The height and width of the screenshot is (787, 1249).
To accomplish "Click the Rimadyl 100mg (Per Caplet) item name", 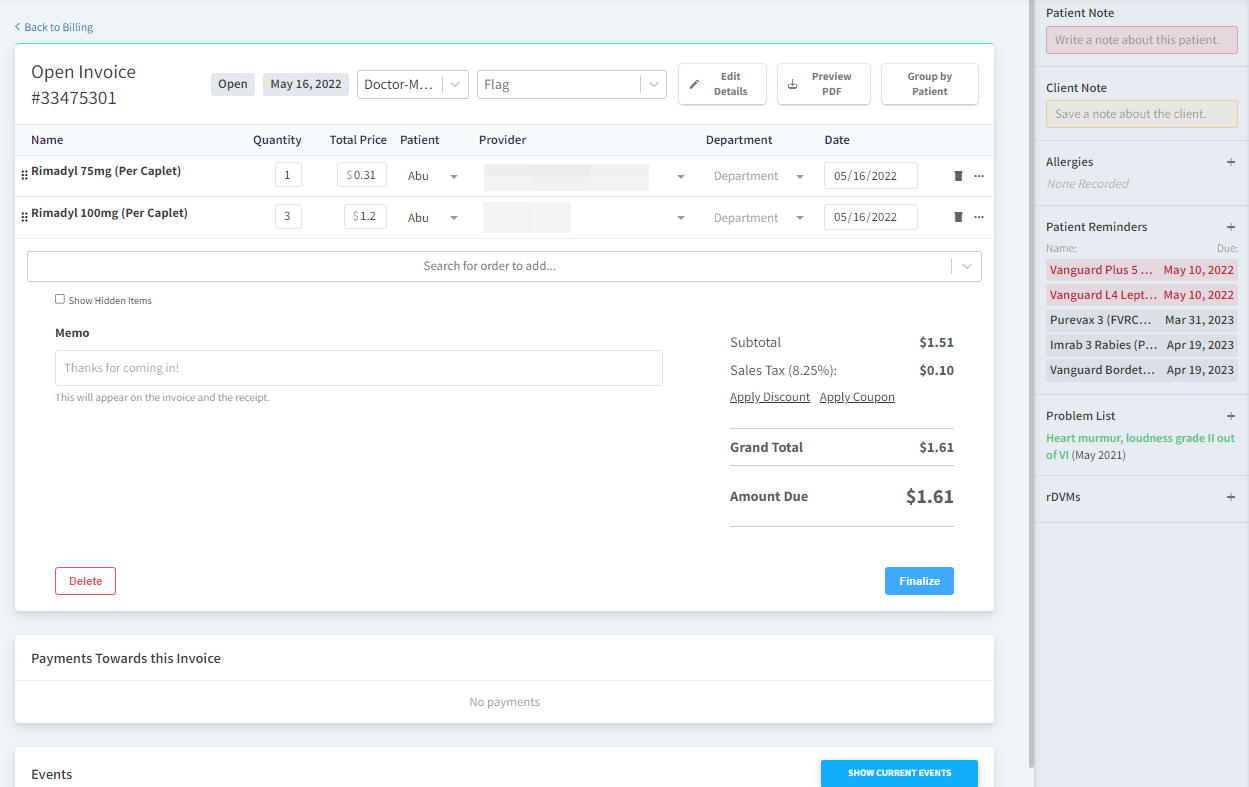I will pyautogui.click(x=109, y=213).
